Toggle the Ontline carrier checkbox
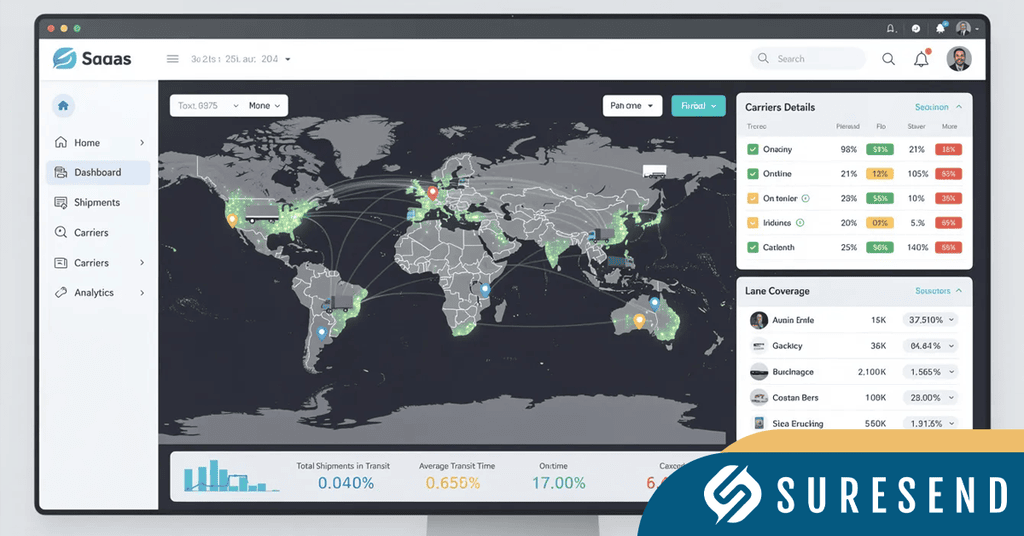1024x536 pixels. click(x=753, y=174)
